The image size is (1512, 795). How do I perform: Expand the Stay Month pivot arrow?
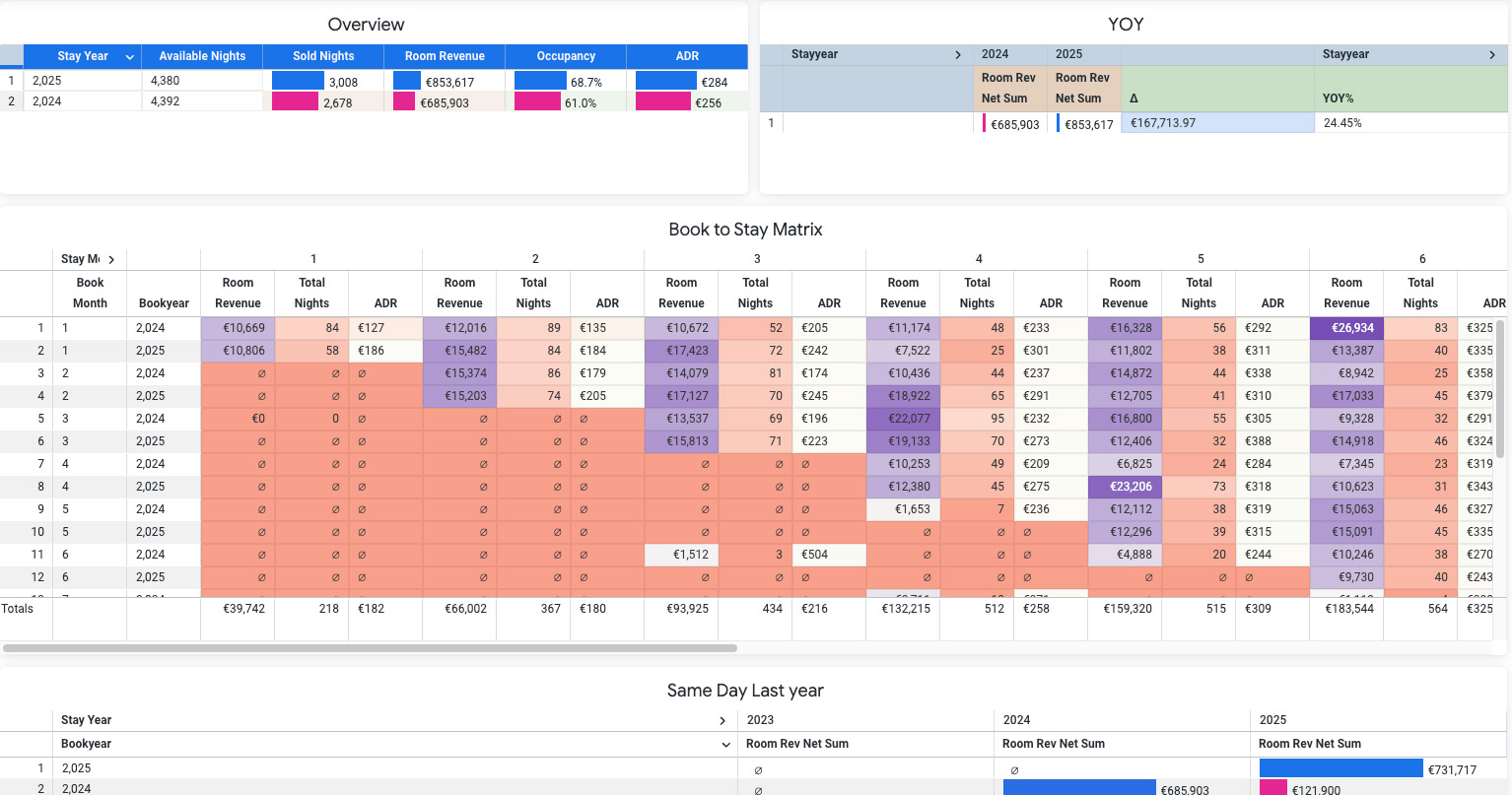[x=111, y=260]
